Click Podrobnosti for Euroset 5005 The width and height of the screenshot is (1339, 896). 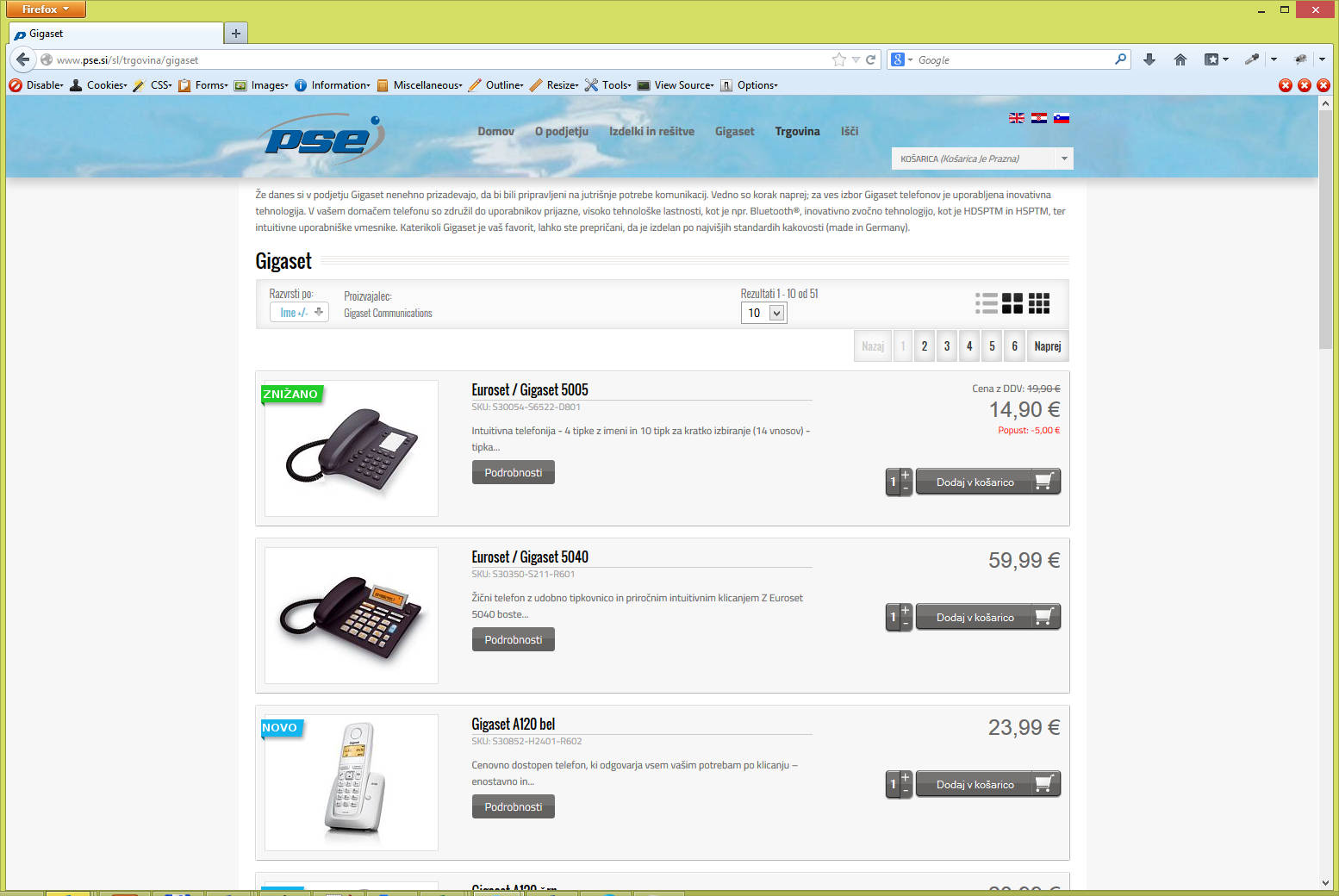[x=514, y=472]
